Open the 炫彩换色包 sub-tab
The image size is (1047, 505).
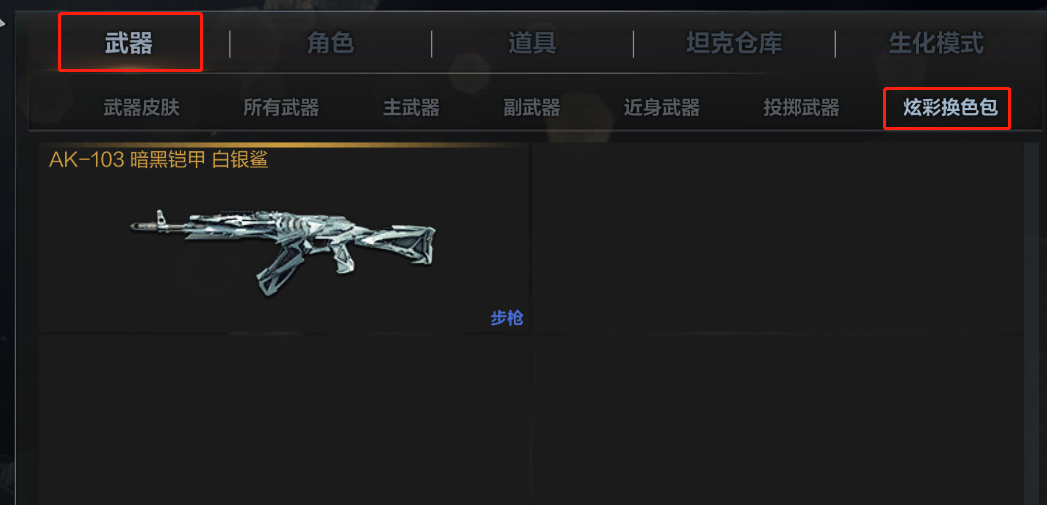947,108
